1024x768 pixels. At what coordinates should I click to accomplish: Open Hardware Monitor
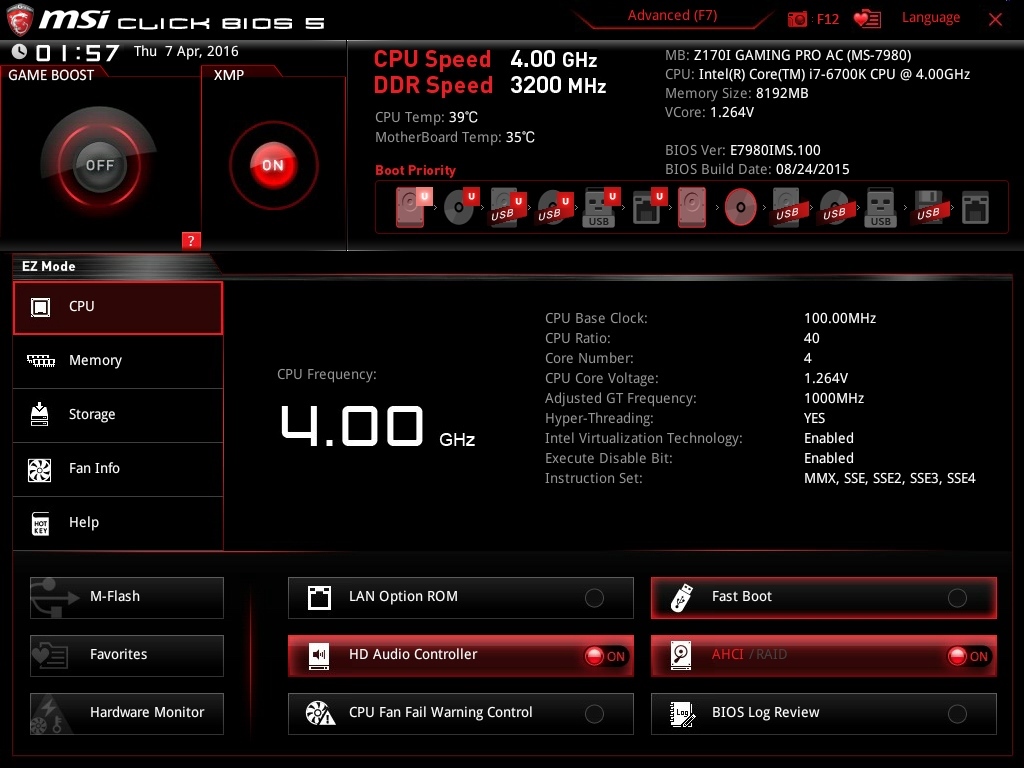pyautogui.click(x=127, y=714)
